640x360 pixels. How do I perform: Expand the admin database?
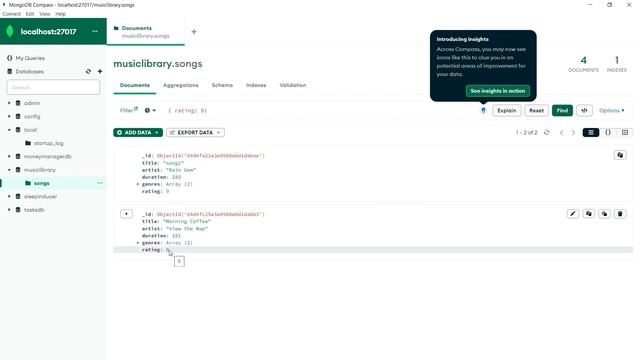click(x=9, y=103)
